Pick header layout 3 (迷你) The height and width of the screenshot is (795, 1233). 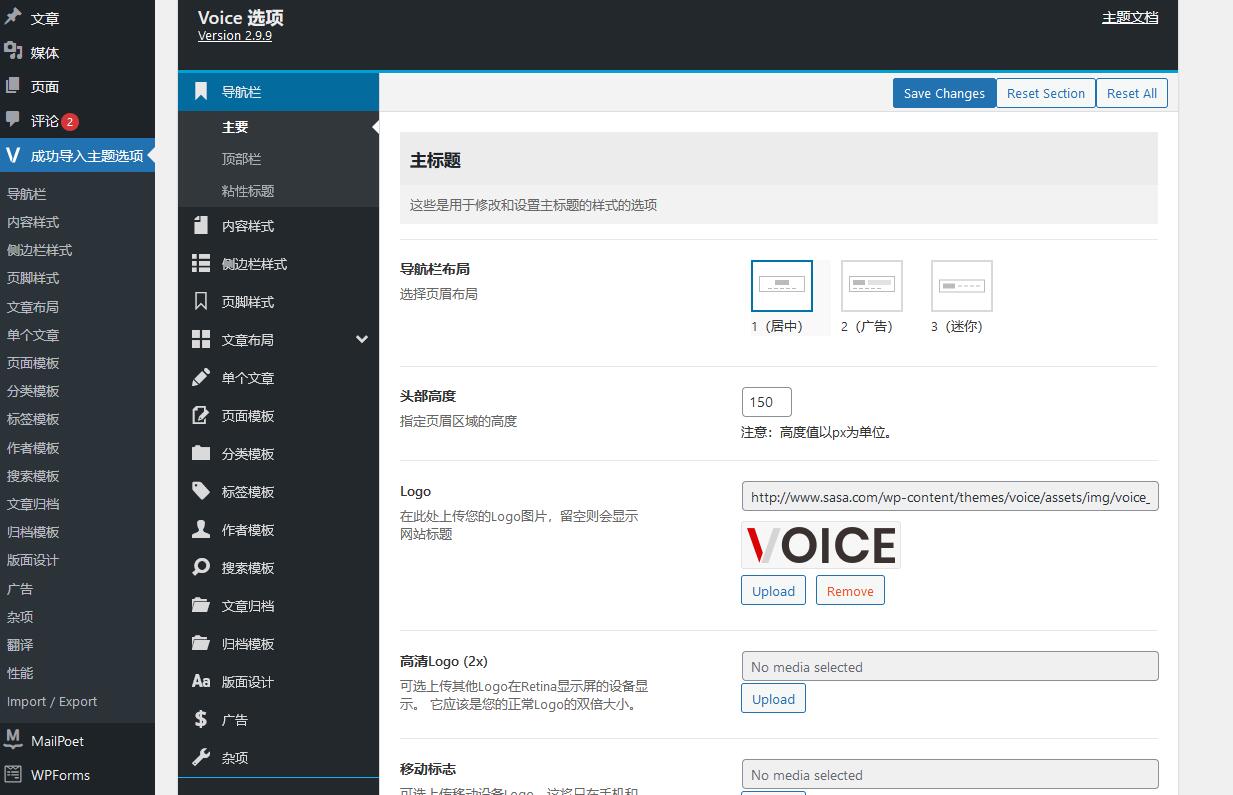(x=961, y=286)
